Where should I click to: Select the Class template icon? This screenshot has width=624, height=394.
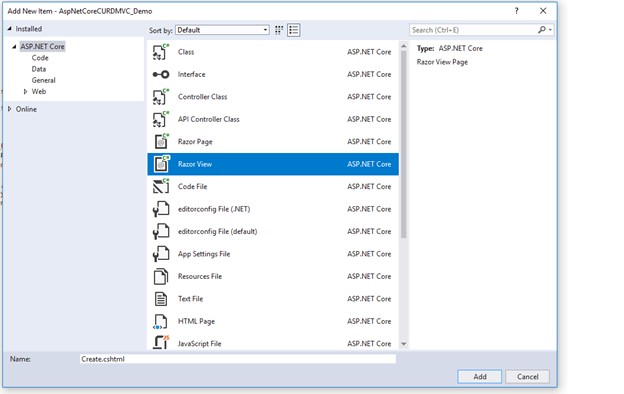161,52
